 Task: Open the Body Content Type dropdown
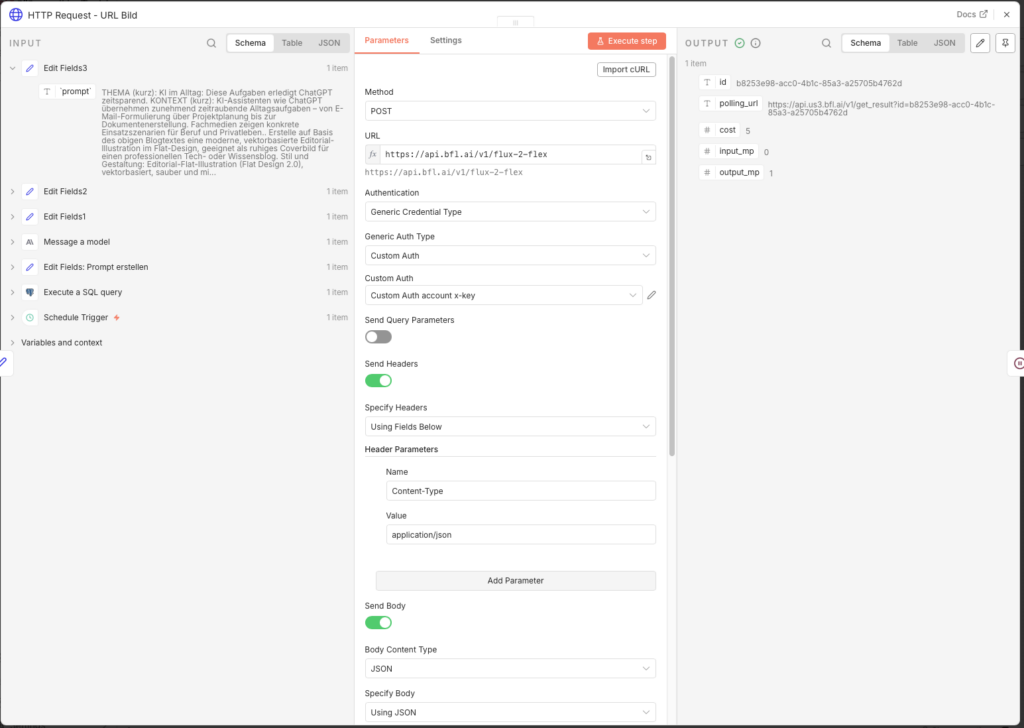pyautogui.click(x=510, y=668)
